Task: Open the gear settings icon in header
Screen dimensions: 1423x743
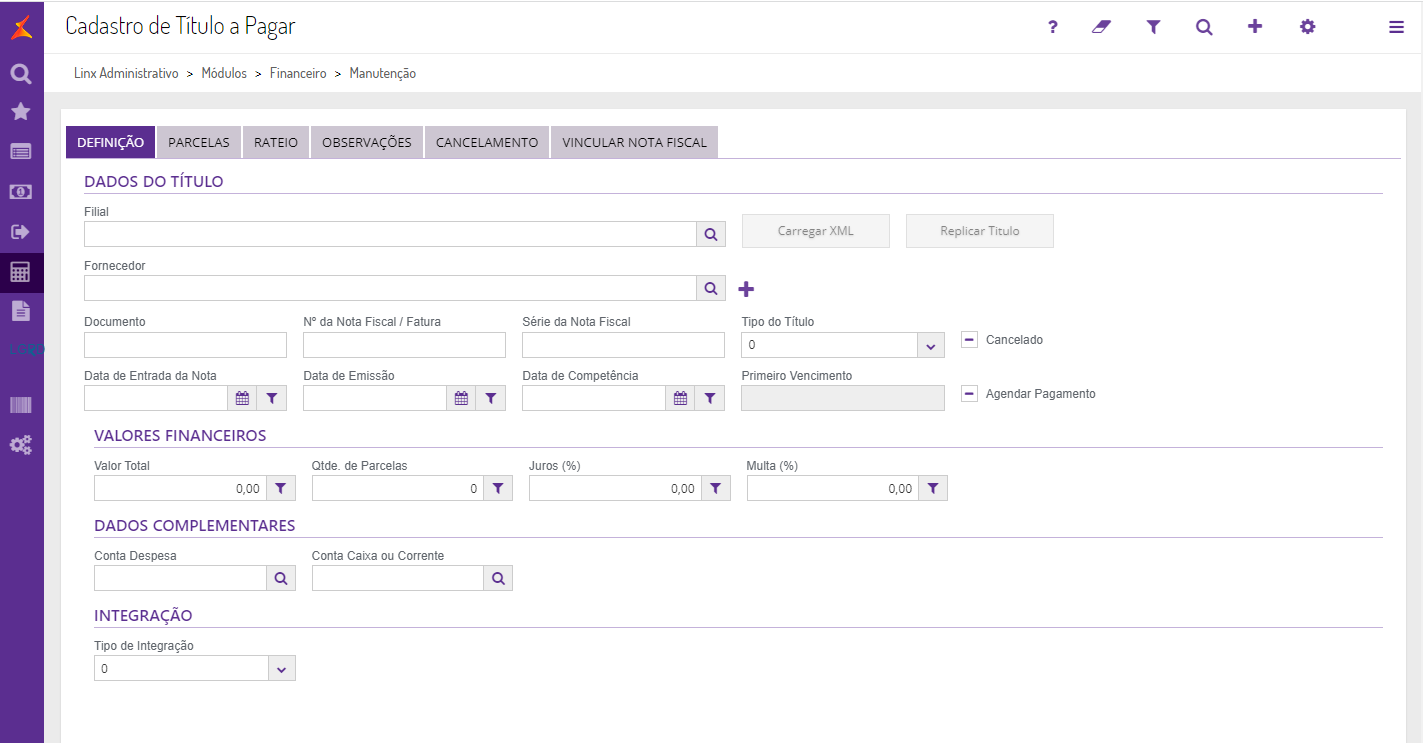Action: [x=1307, y=27]
